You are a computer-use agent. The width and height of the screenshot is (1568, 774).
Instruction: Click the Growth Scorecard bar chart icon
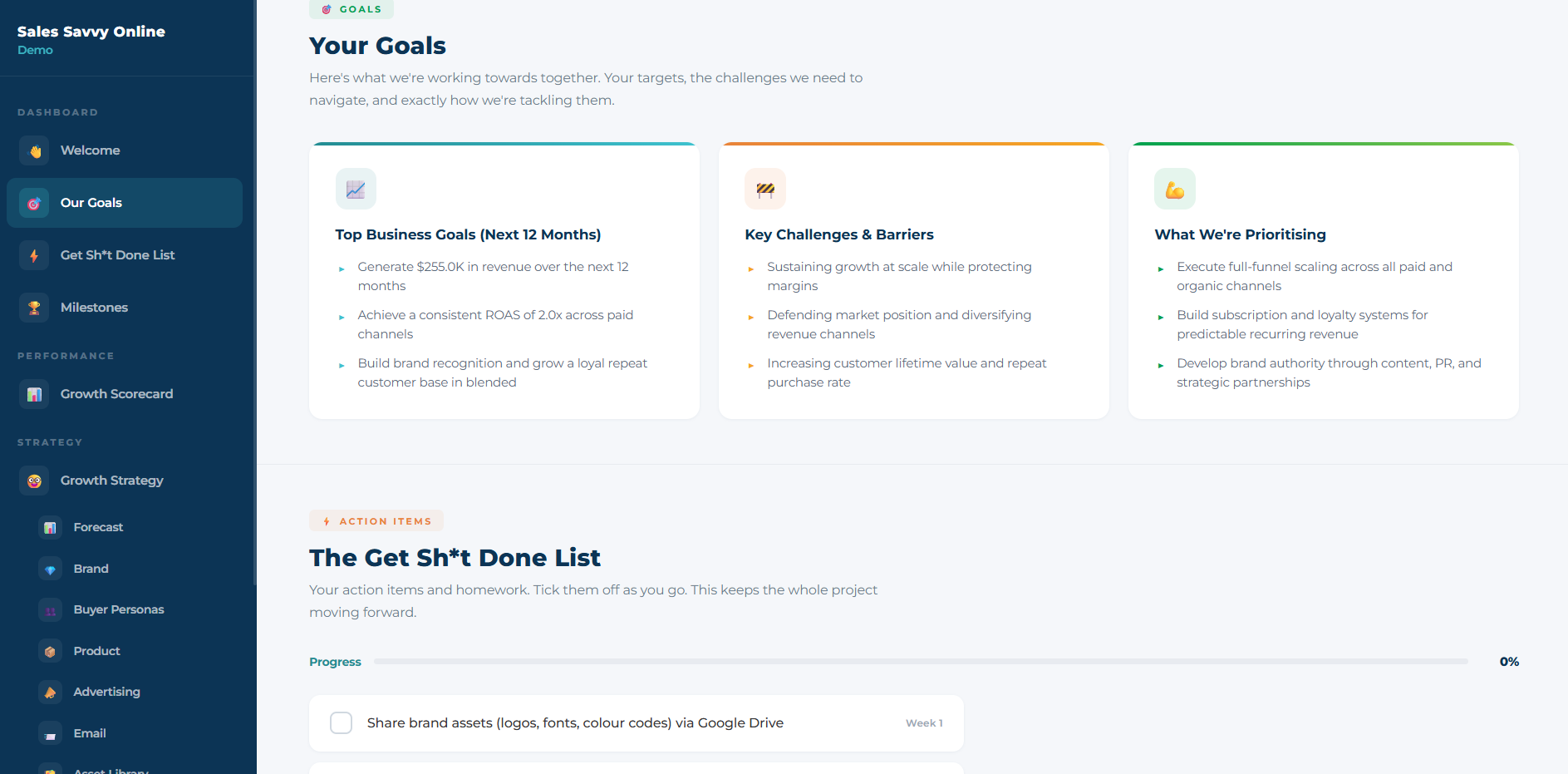(x=34, y=393)
